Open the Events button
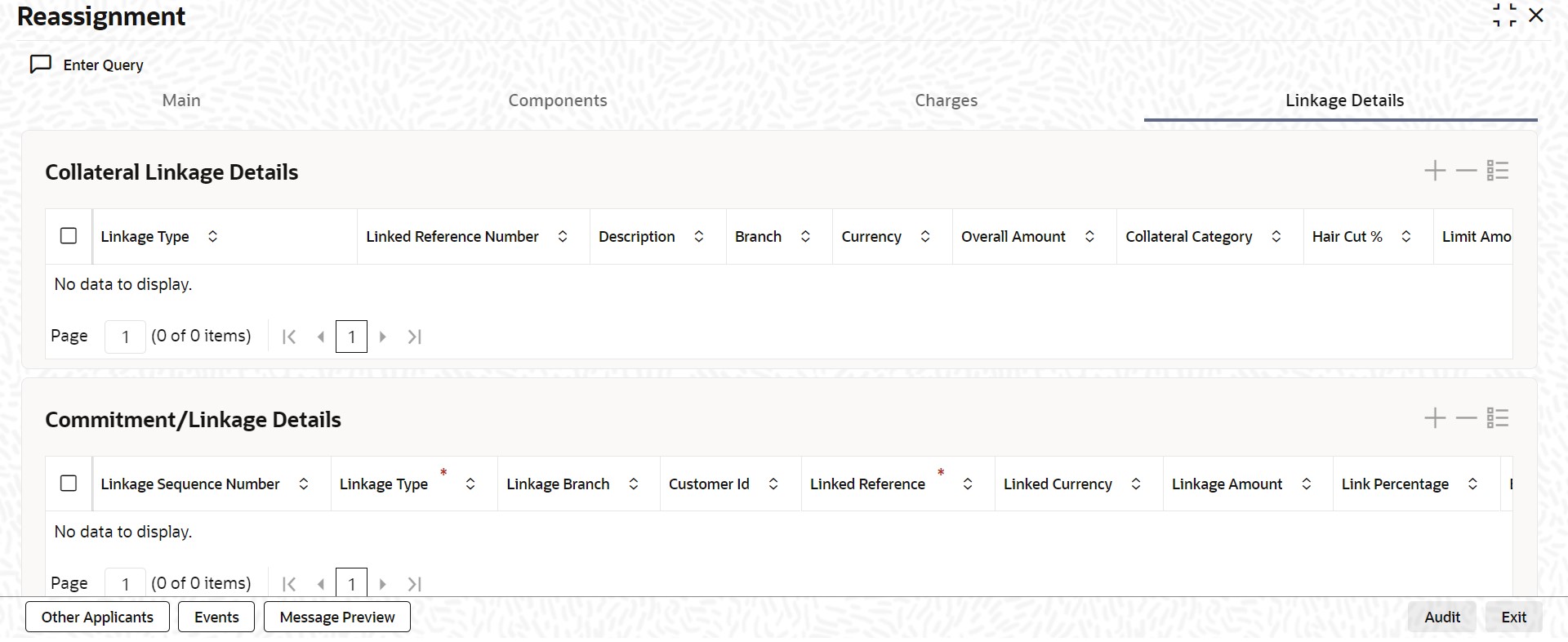The height and width of the screenshot is (642, 1568). pyautogui.click(x=216, y=617)
